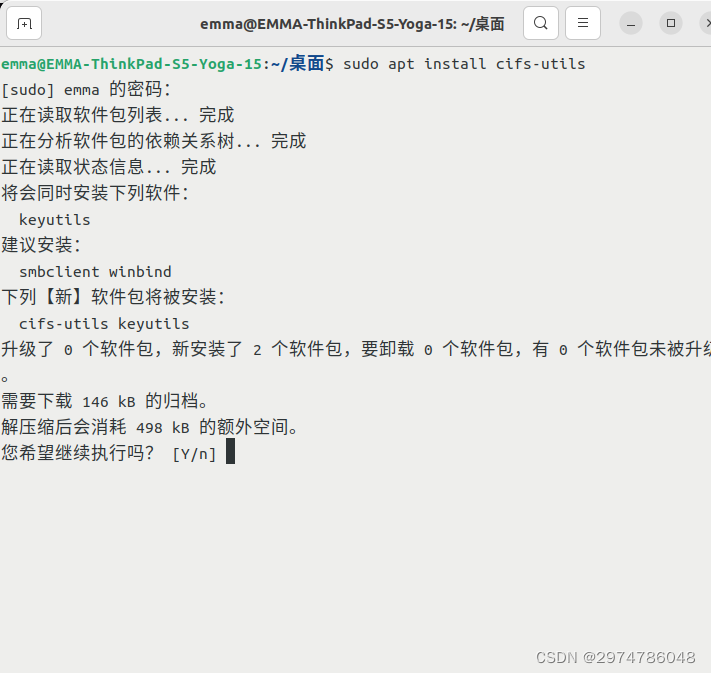Minimize the terminal window
This screenshot has height=673, width=711.
[631, 24]
